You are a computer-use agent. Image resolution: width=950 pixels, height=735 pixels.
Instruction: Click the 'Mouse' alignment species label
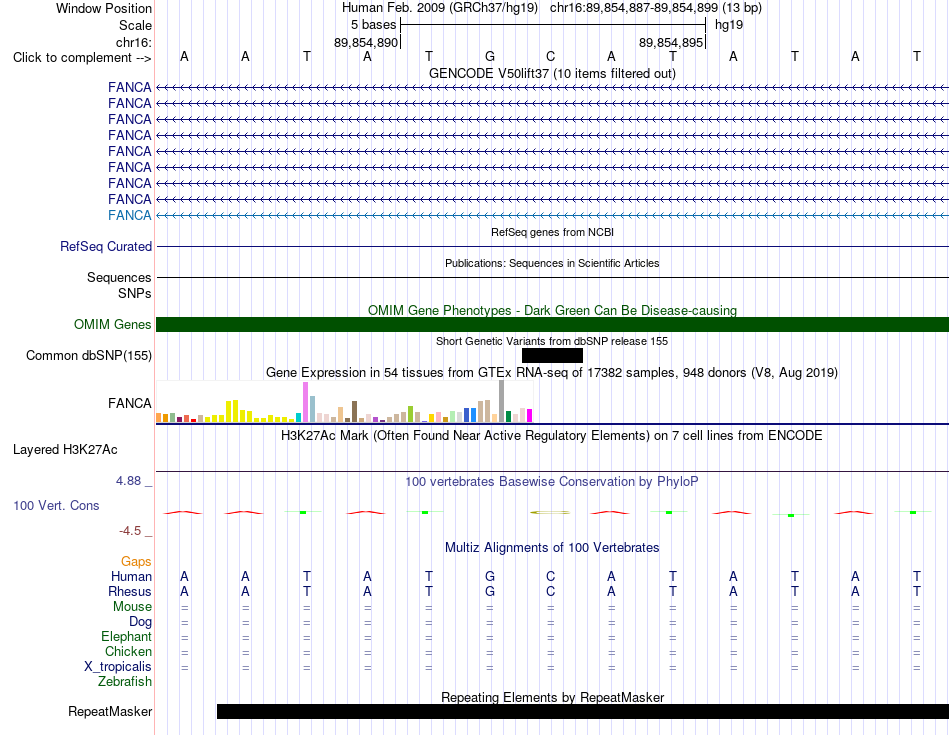tap(132, 607)
